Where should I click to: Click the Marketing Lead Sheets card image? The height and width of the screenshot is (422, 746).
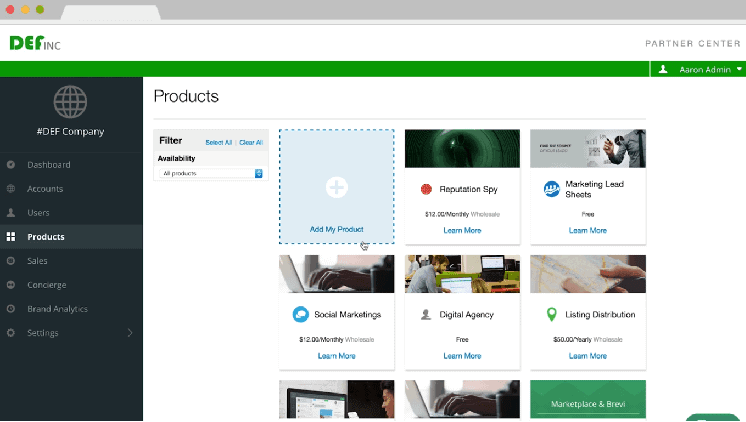point(588,148)
